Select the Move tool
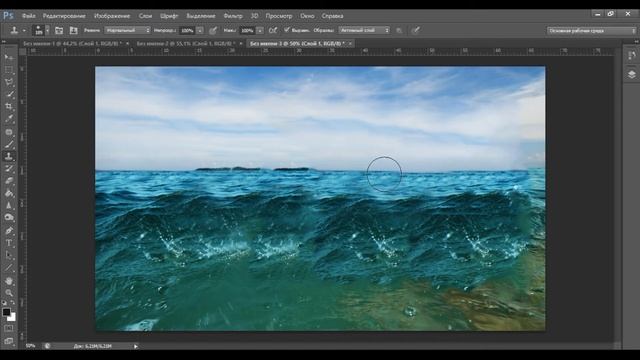This screenshot has height=360, width=640. [x=9, y=57]
